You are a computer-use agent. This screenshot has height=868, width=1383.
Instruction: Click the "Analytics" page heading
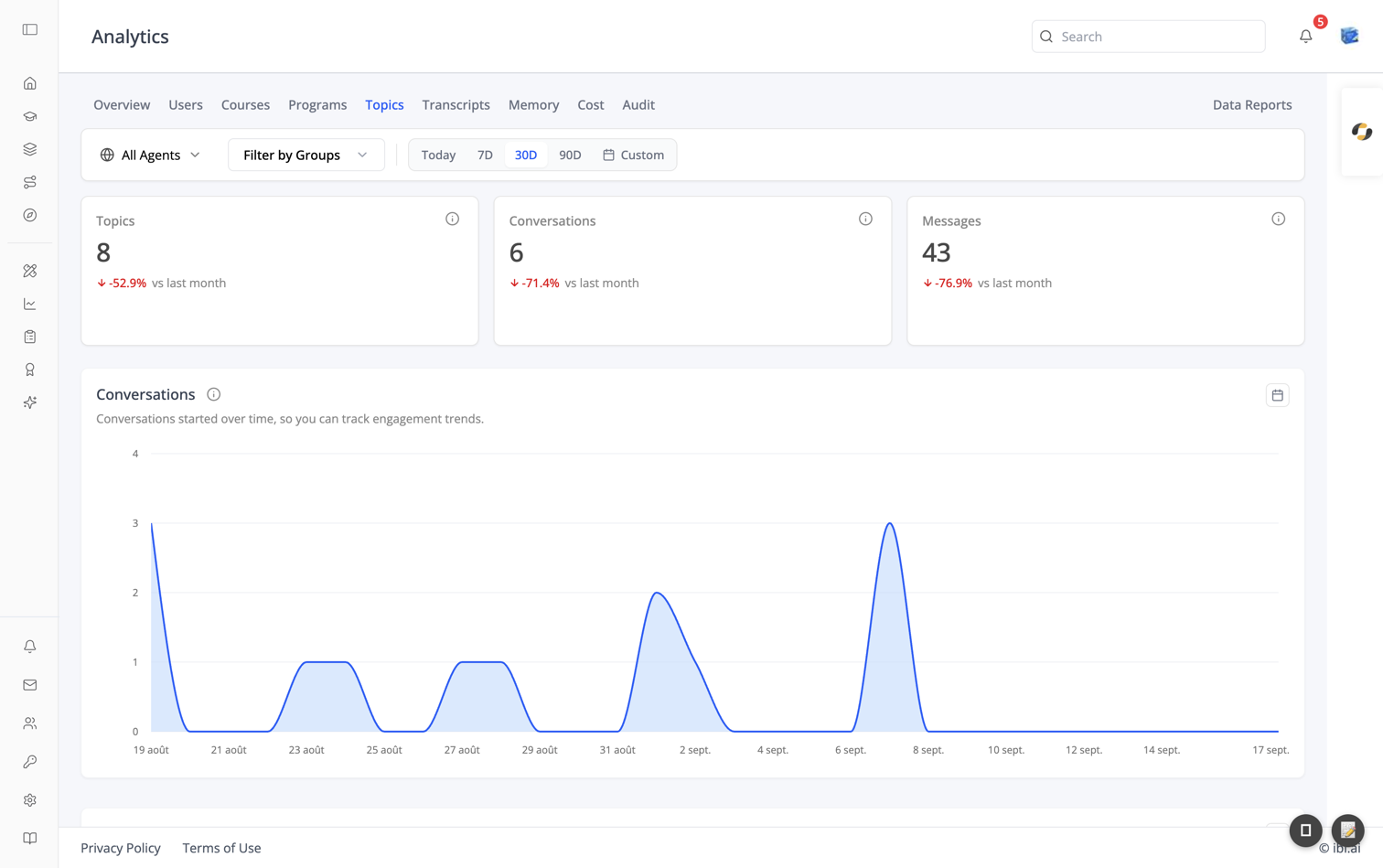130,37
